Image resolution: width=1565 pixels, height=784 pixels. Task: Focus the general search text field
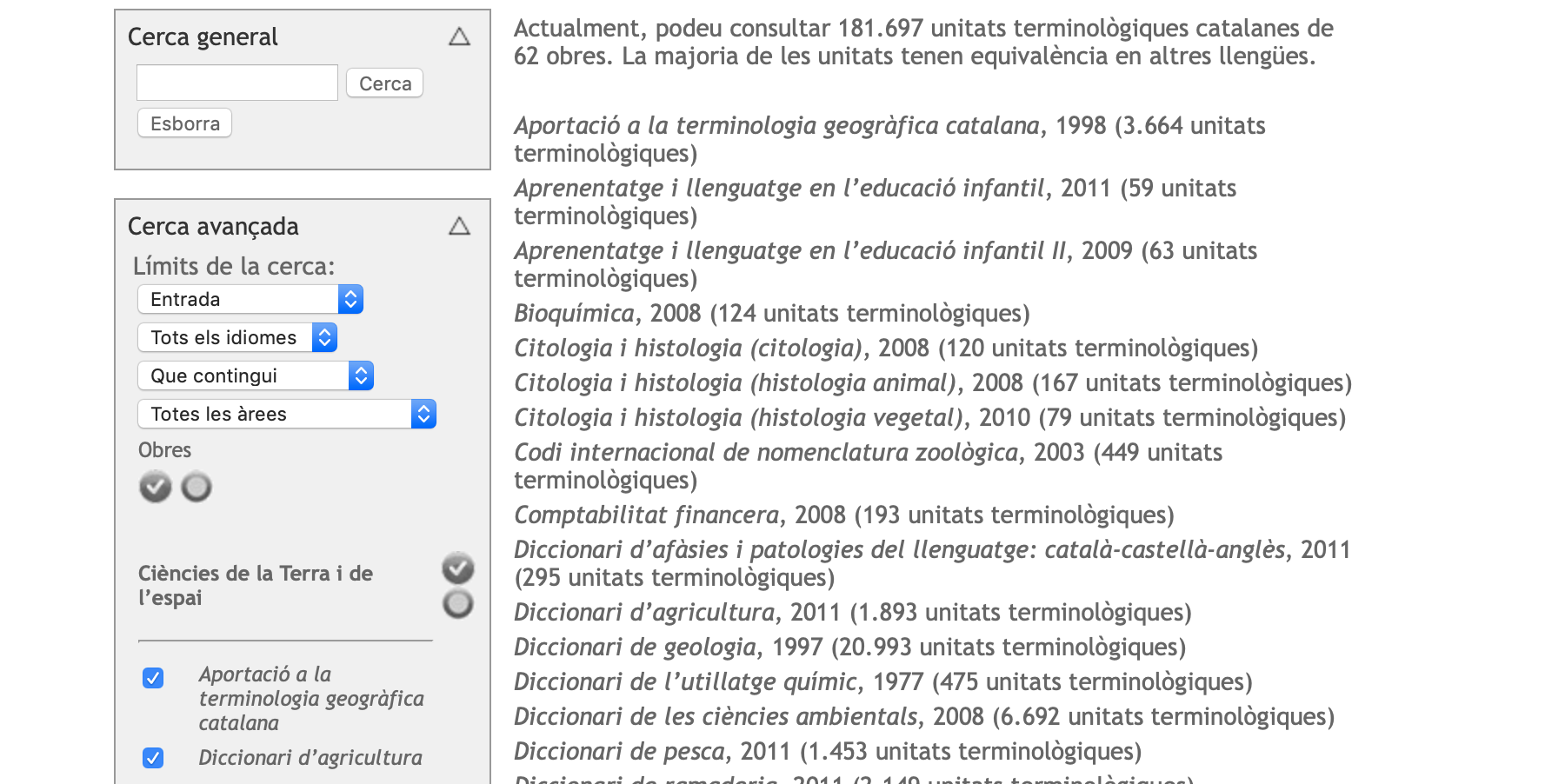click(236, 83)
